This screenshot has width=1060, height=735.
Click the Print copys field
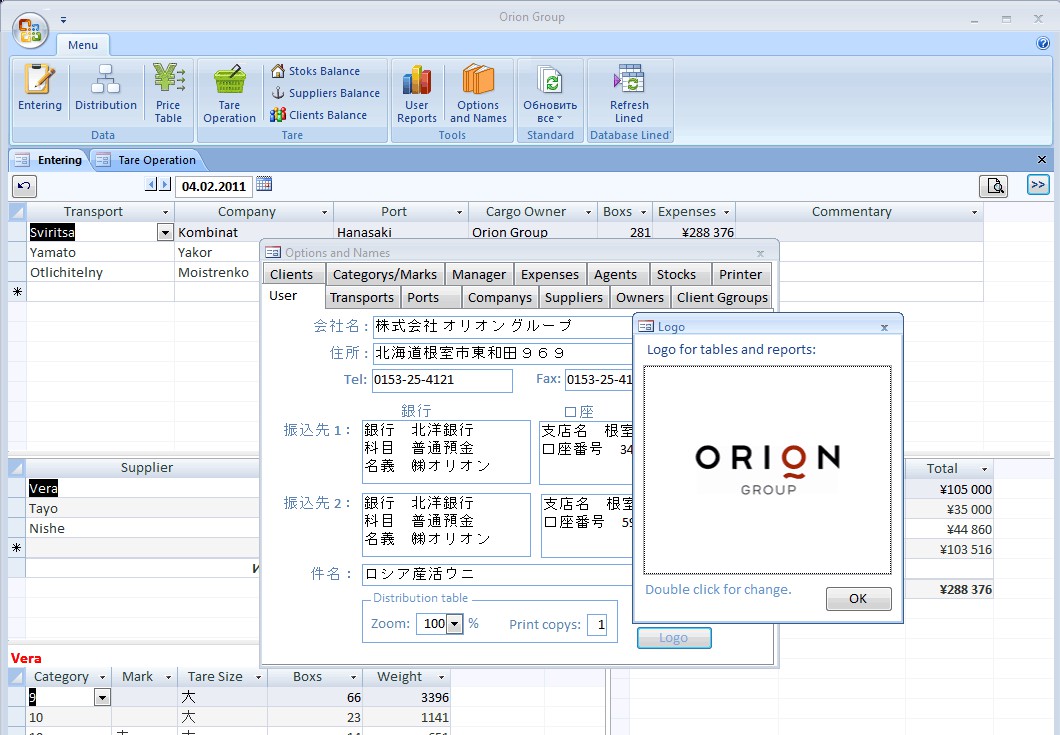coord(597,624)
